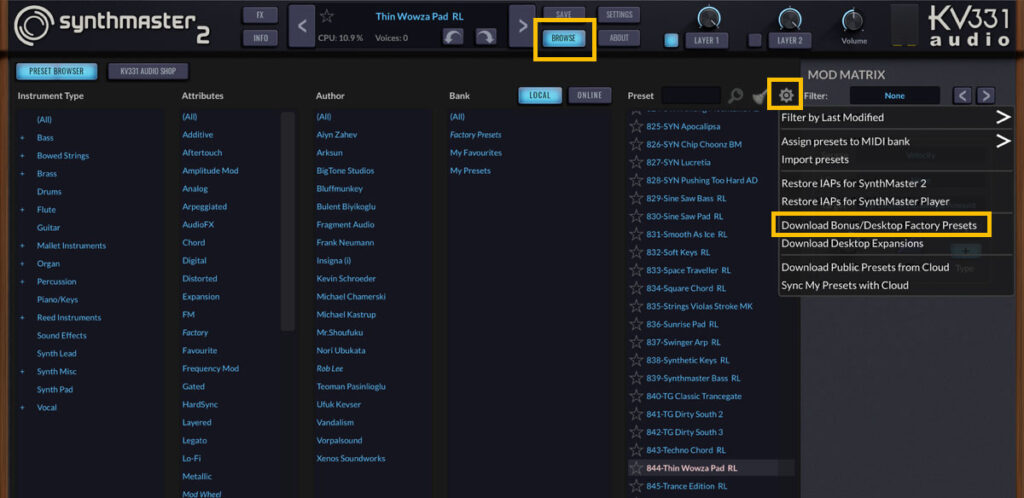Image resolution: width=1024 pixels, height=498 pixels.
Task: Switch bank view to LOCAL
Action: point(540,95)
